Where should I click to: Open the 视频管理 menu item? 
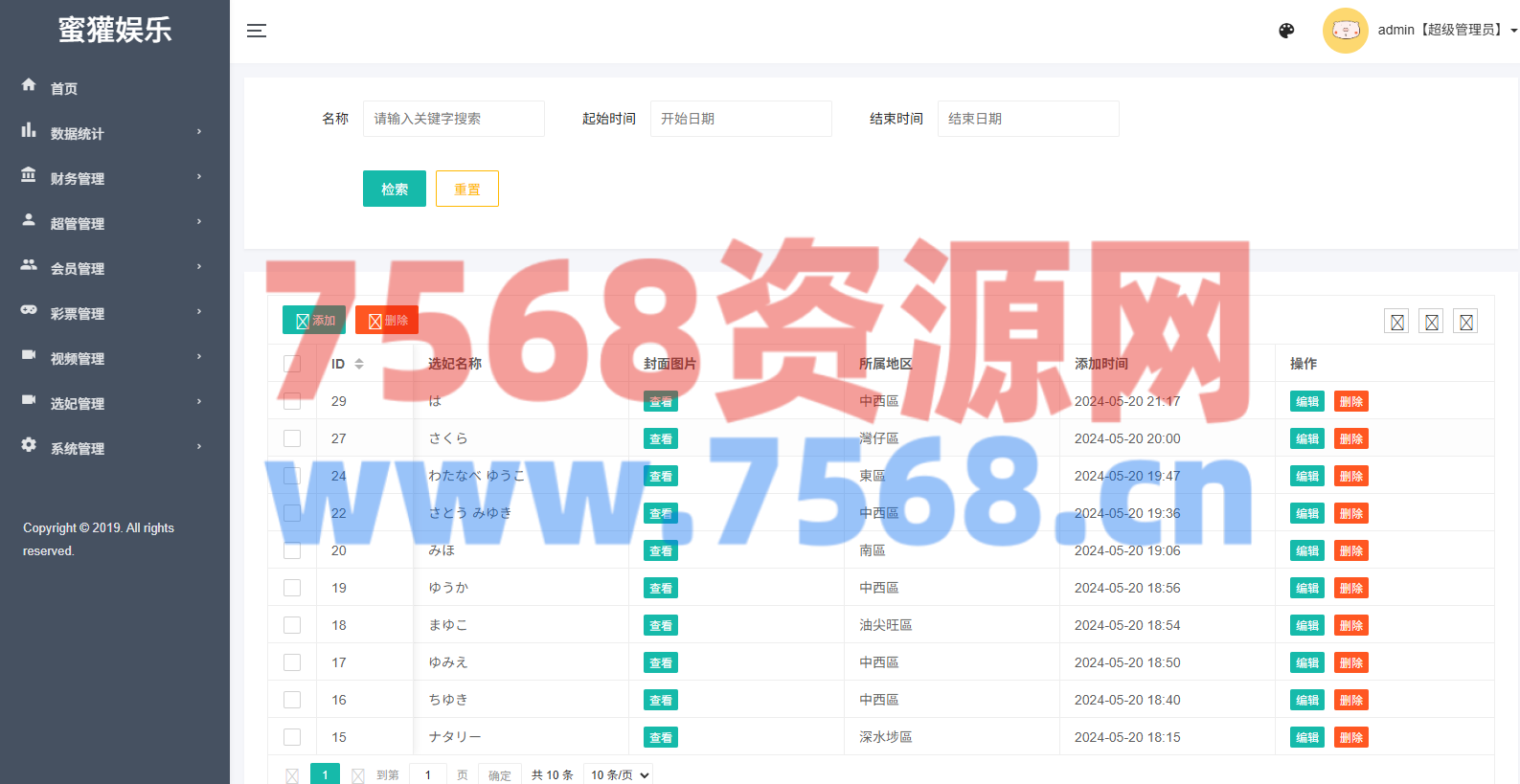(78, 358)
